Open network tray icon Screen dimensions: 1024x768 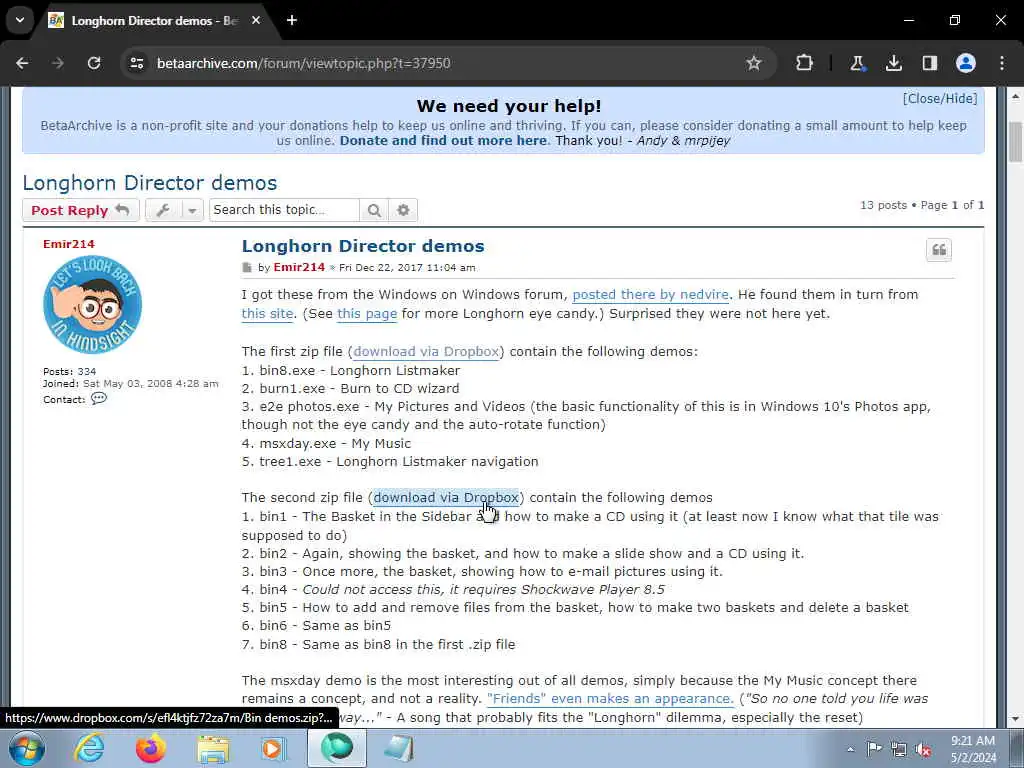[899, 749]
